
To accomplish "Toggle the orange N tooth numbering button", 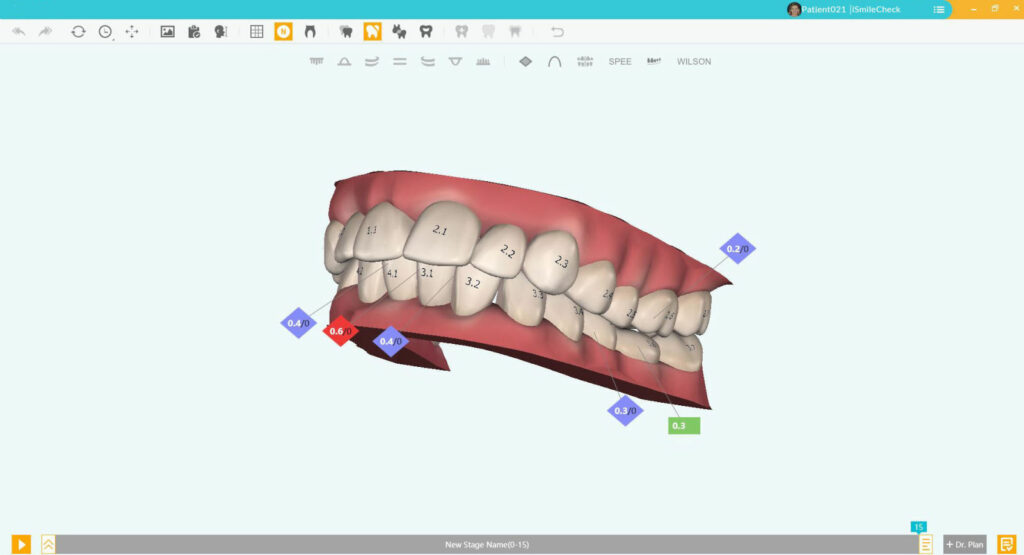I will pos(283,31).
